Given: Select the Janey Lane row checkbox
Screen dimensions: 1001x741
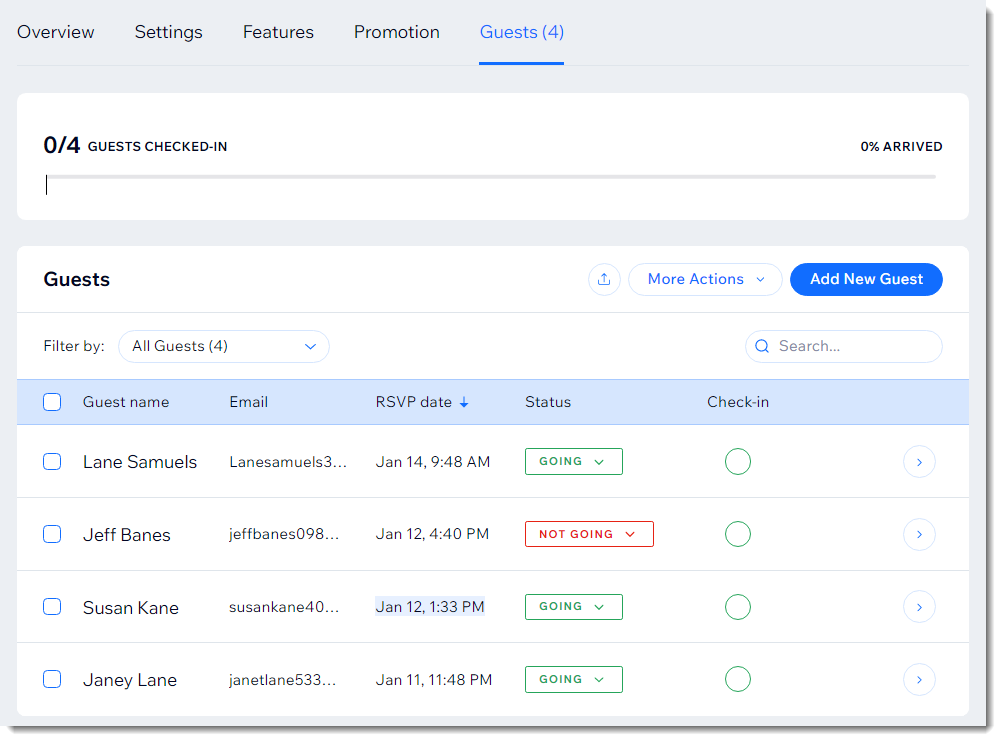Looking at the screenshot, I should tap(52, 679).
